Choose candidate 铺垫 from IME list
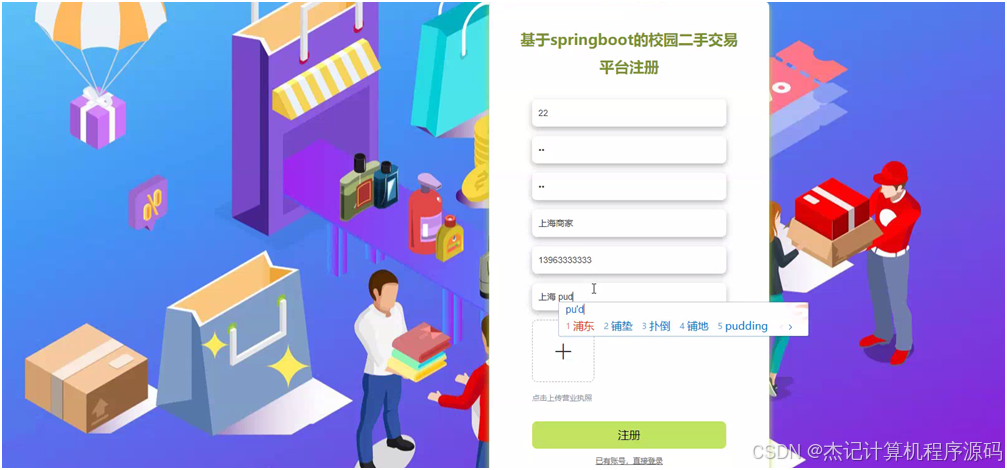 point(618,326)
